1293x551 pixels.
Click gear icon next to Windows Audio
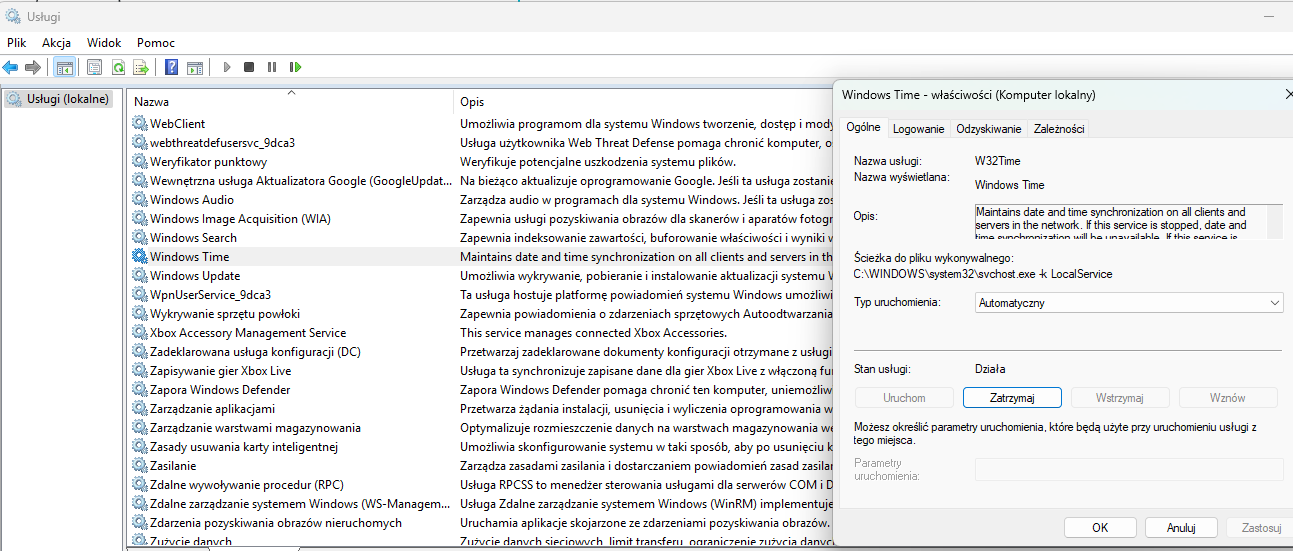139,200
